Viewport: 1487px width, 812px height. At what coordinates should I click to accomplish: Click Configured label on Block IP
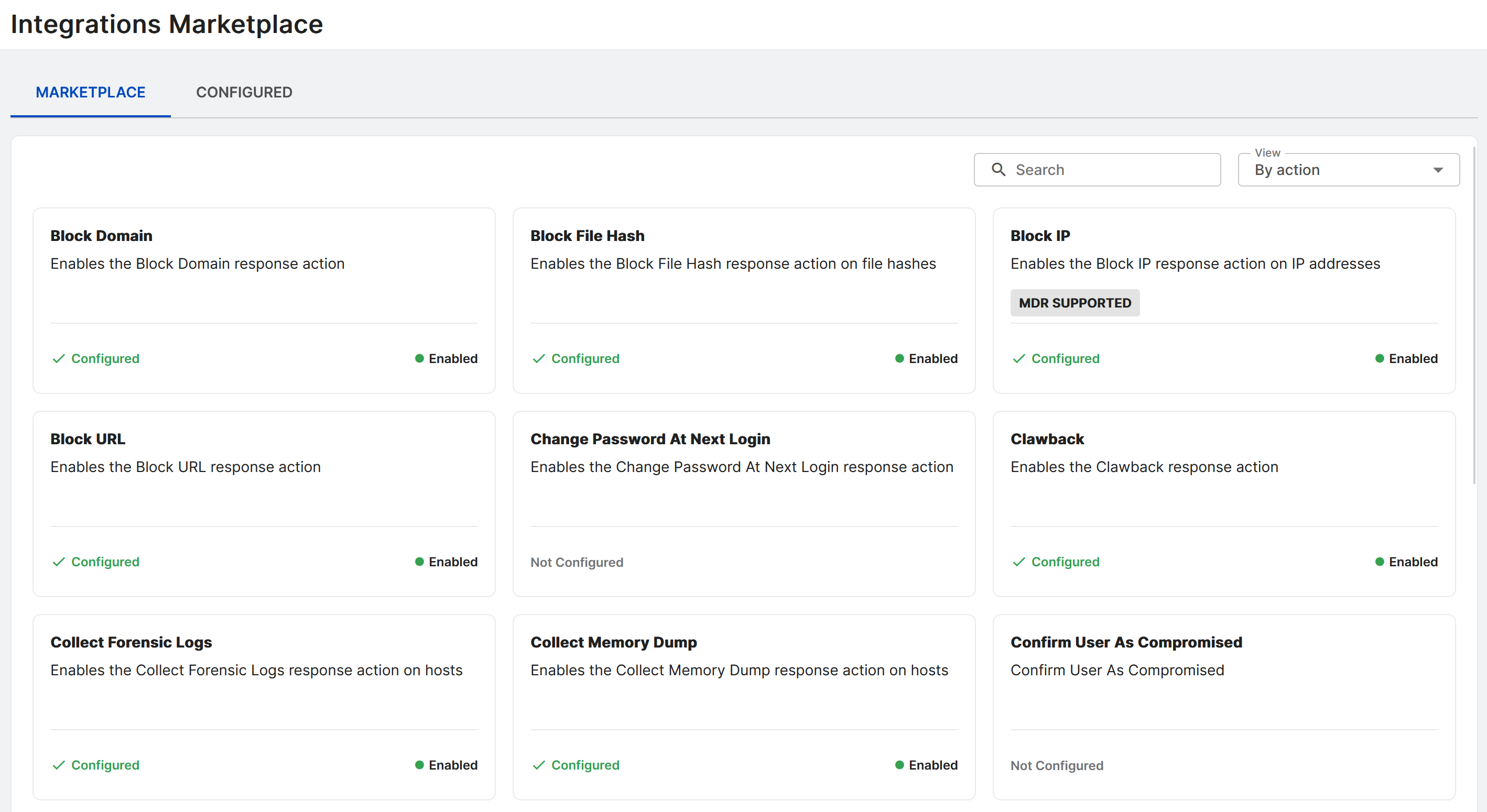(1066, 358)
